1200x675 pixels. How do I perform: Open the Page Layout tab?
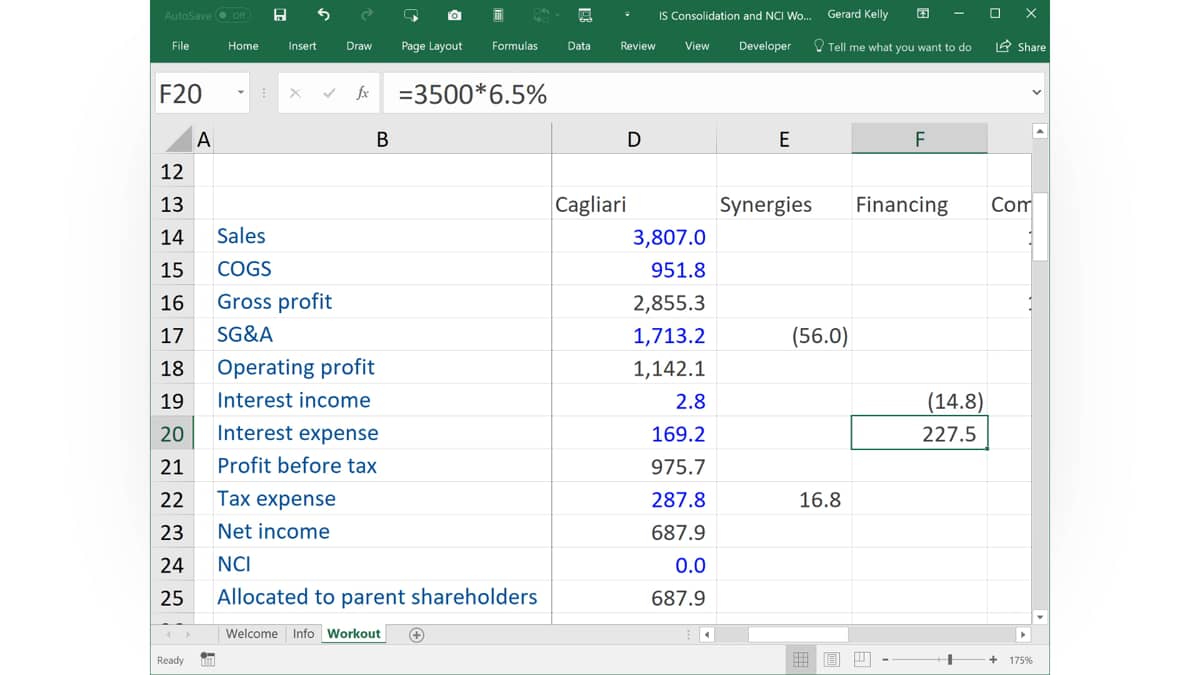coord(432,46)
